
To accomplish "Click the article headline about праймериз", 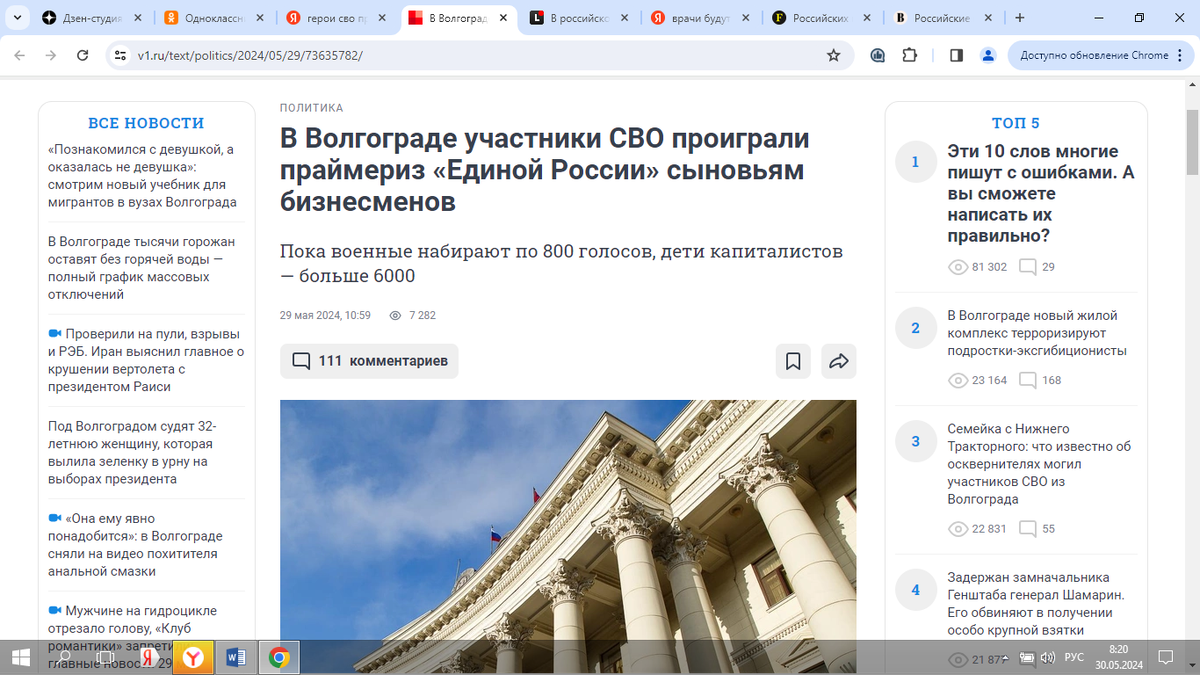I will tap(545, 170).
